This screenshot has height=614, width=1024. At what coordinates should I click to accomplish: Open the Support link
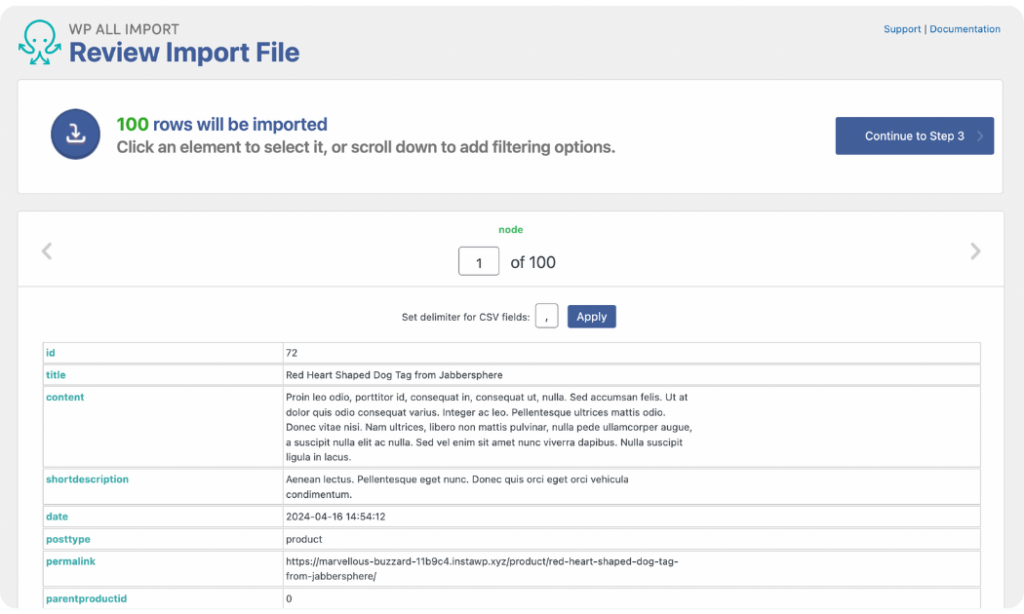pos(902,29)
